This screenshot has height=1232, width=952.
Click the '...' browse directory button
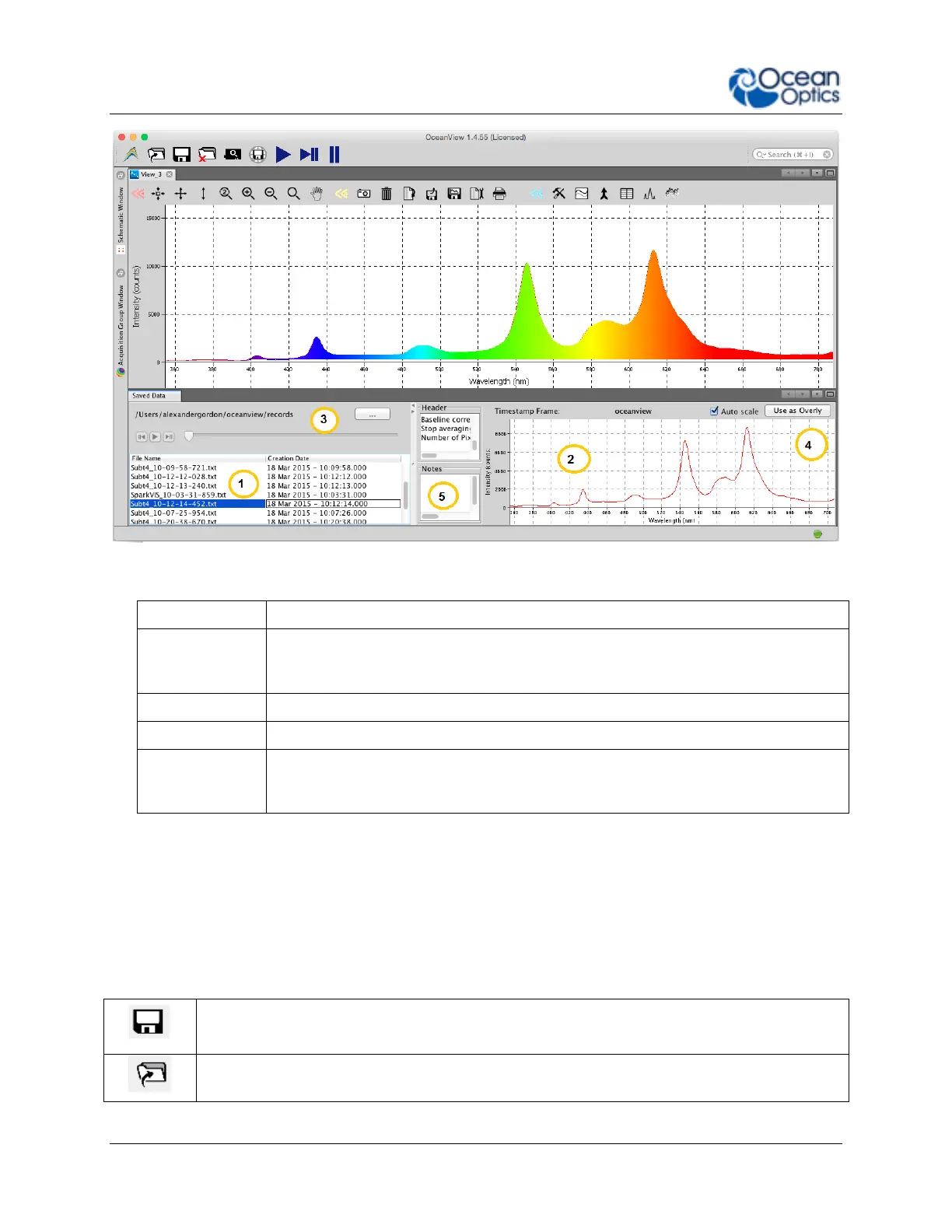(x=373, y=415)
